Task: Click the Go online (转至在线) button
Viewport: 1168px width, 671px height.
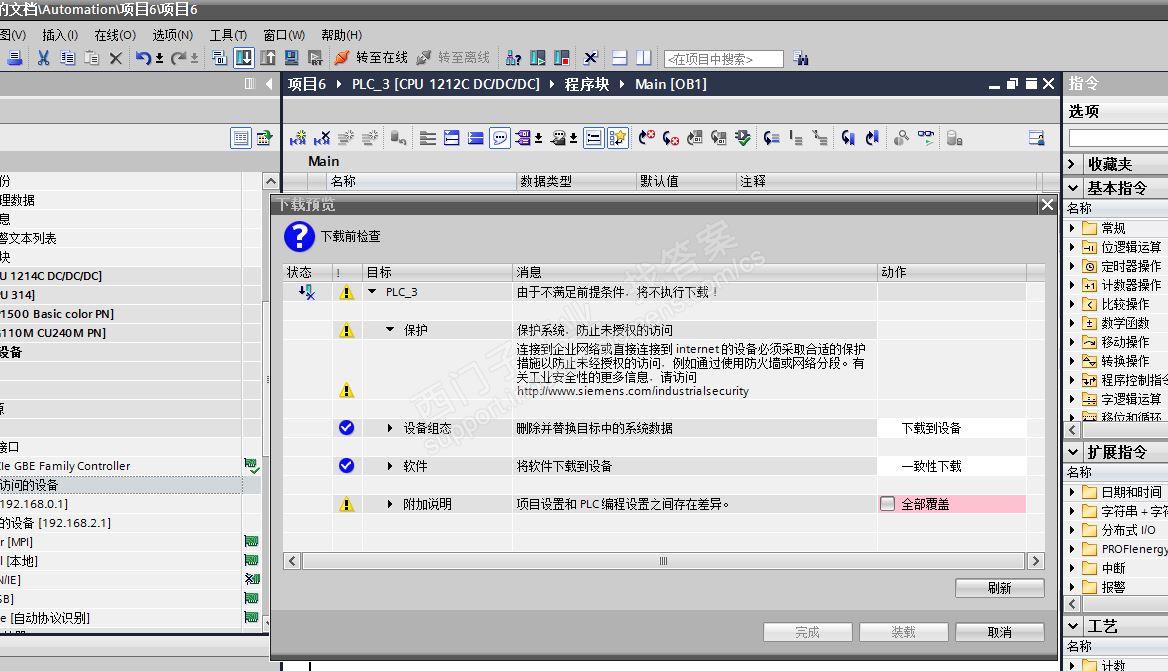Action: (371, 57)
